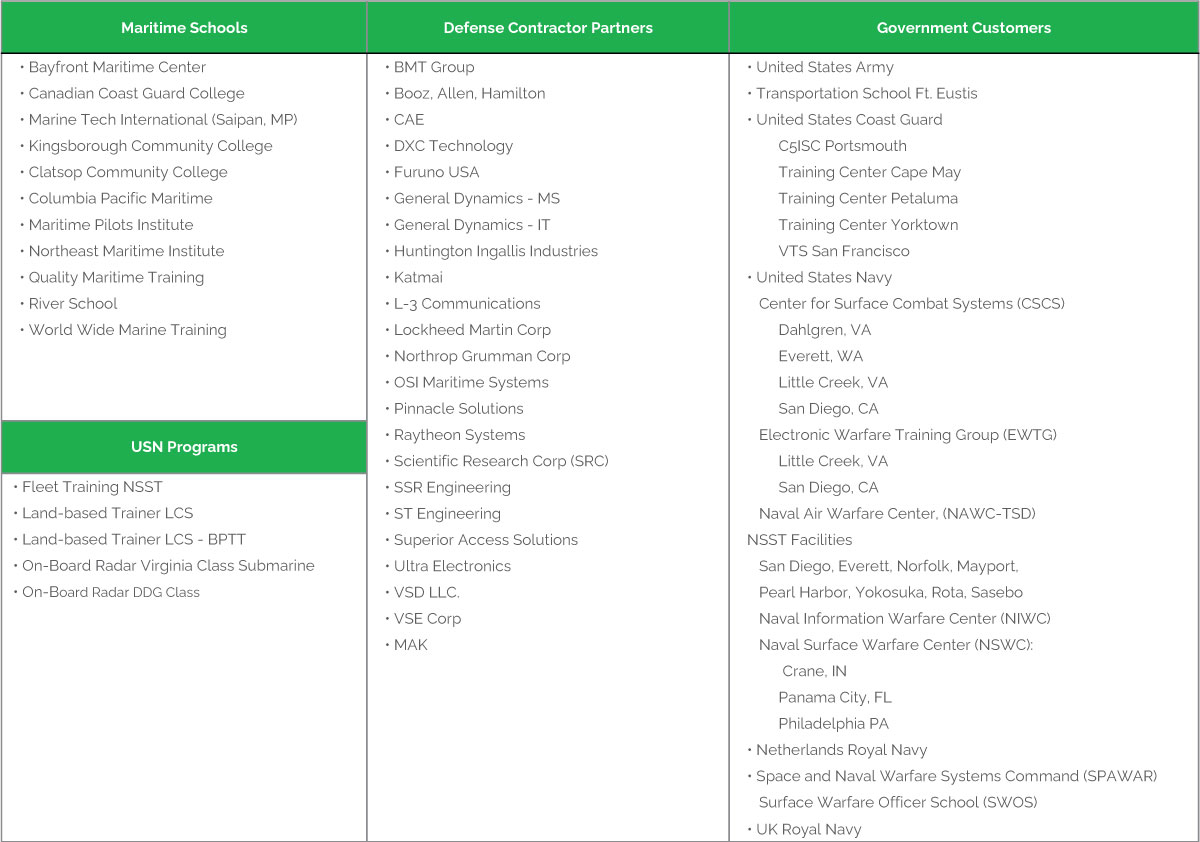Click Huntington Ingallis Industries entry
The height and width of the screenshot is (842, 1200).
pyautogui.click(x=495, y=251)
